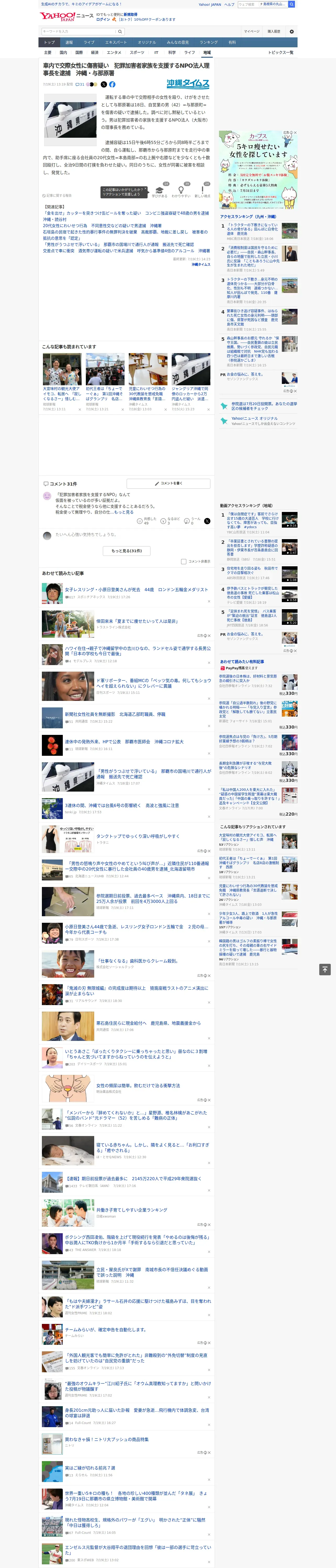
Task: Click the search magnifier beside keyword field
Action: click(x=120, y=32)
